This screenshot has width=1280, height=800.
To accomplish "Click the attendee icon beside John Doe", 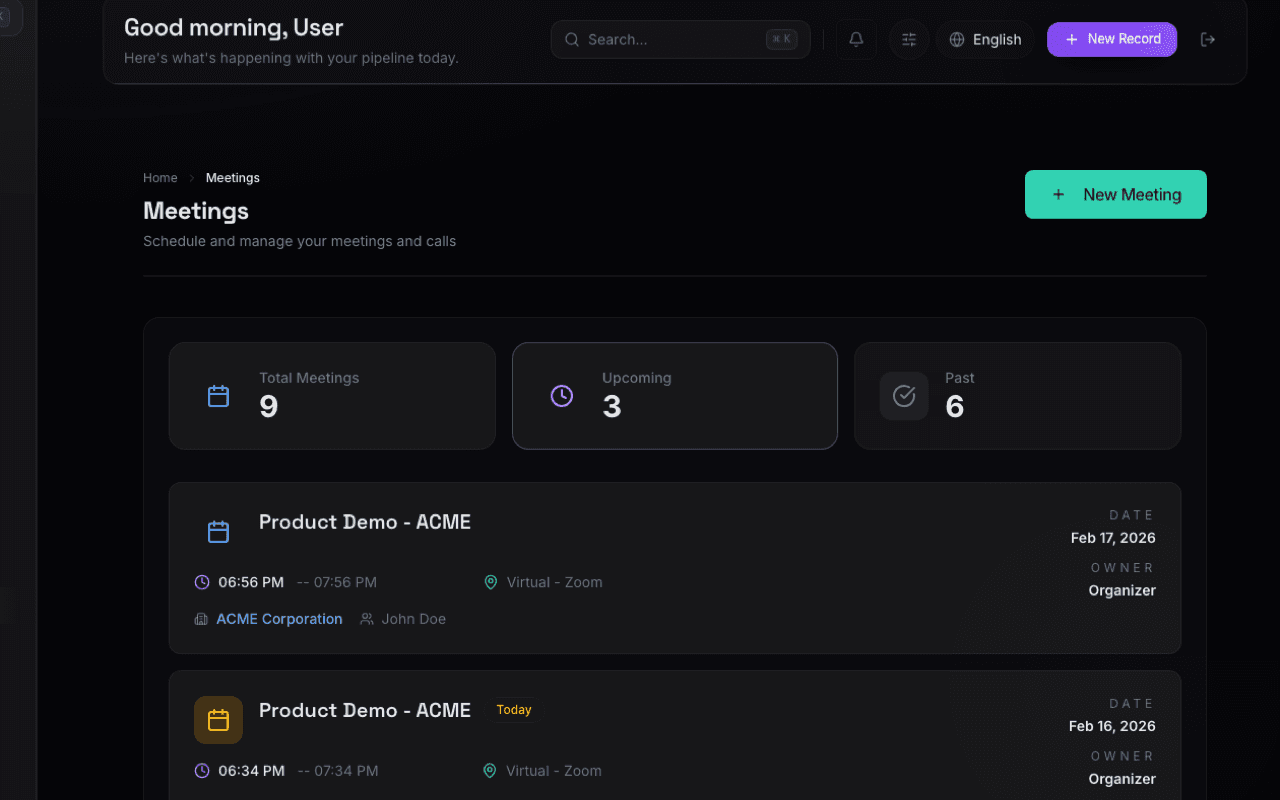I will click(x=366, y=619).
